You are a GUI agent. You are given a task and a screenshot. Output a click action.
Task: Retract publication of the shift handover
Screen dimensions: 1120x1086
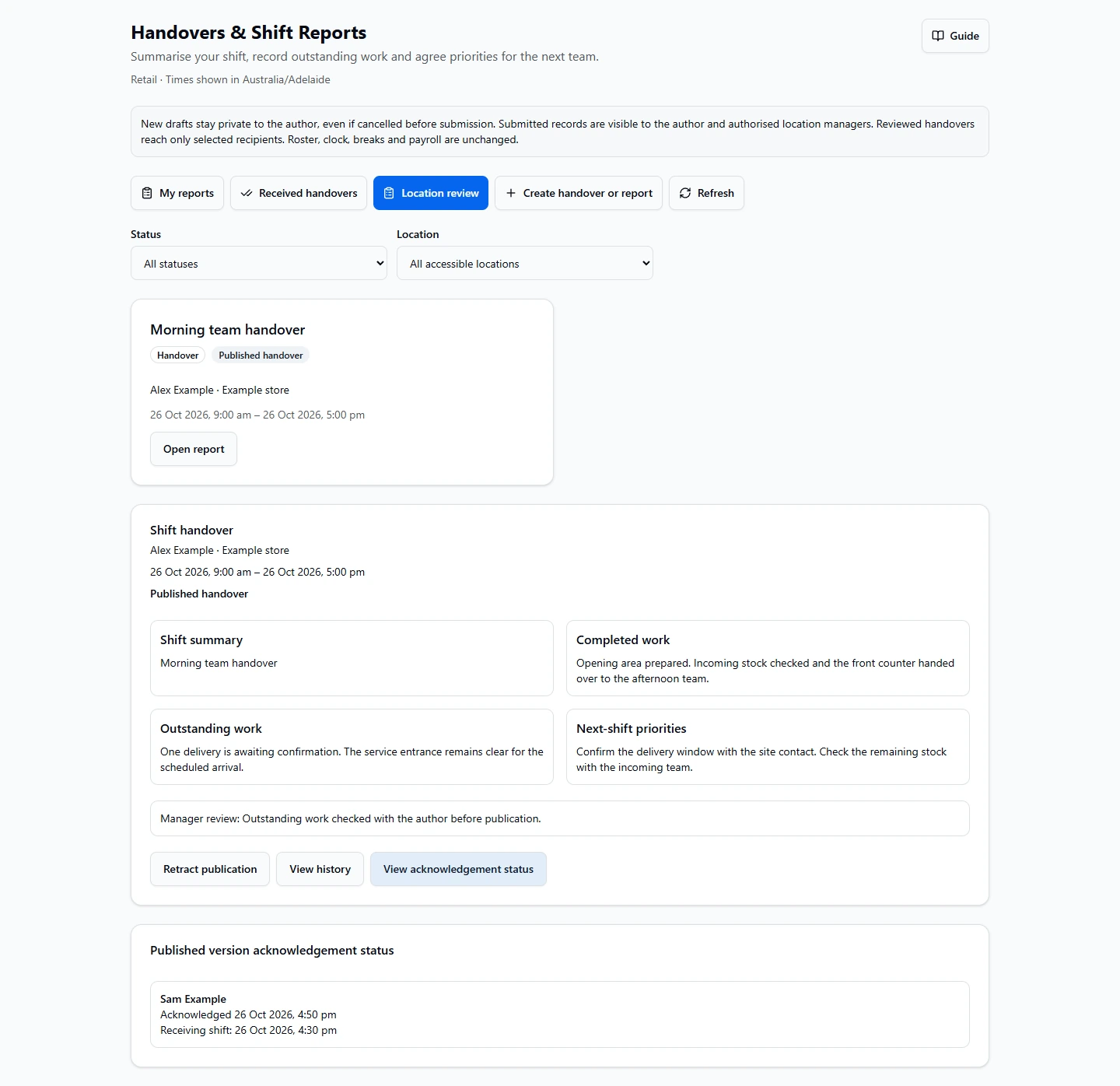tap(210, 869)
